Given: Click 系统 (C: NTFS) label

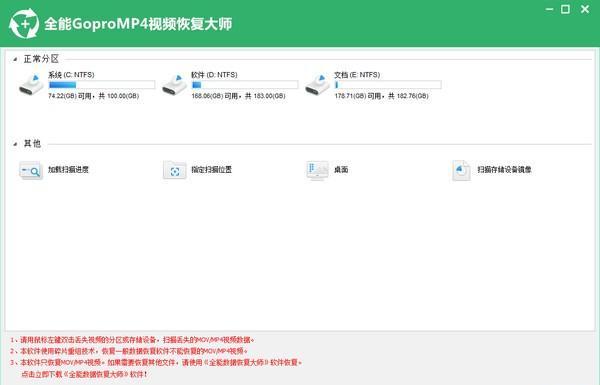Looking at the screenshot, I should click(71, 75).
